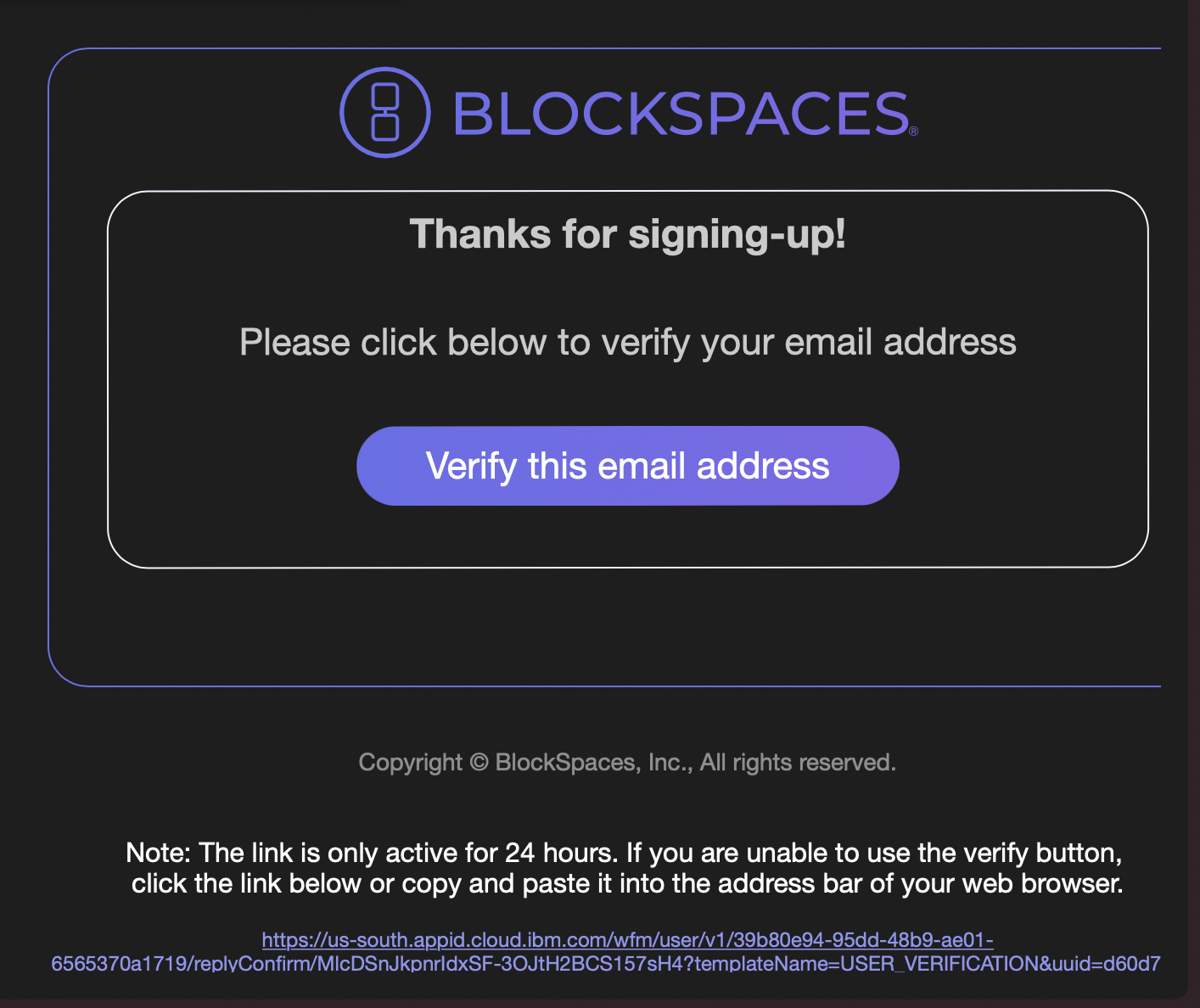Click the link's second line starting with 6565370a1719

[x=606, y=963]
